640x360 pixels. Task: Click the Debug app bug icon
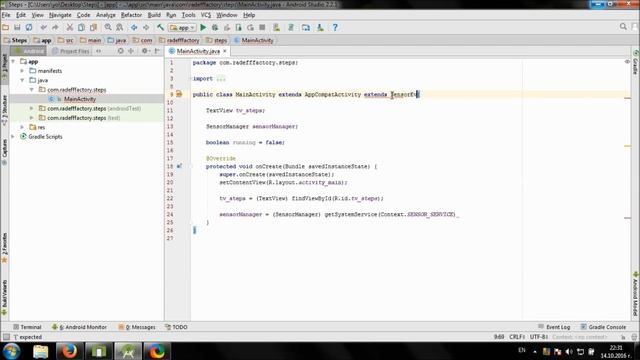(x=215, y=27)
